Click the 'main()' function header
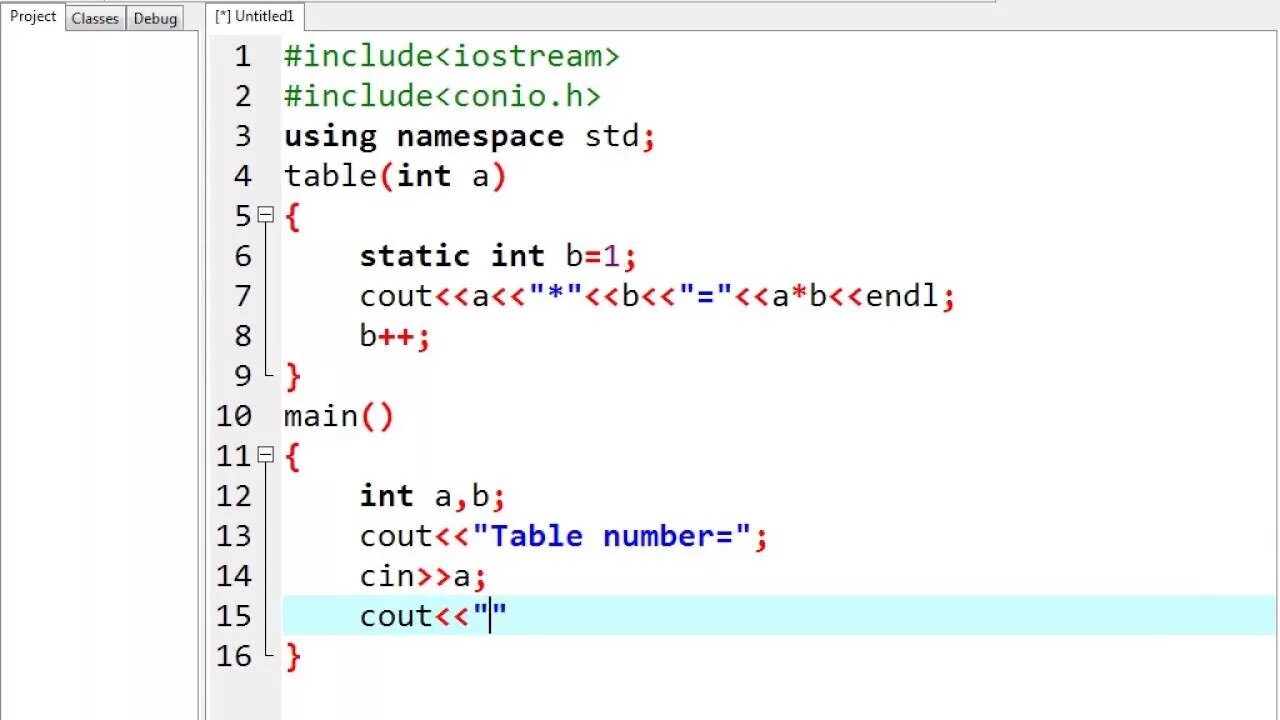Viewport: 1280px width, 720px height. pyautogui.click(x=339, y=416)
